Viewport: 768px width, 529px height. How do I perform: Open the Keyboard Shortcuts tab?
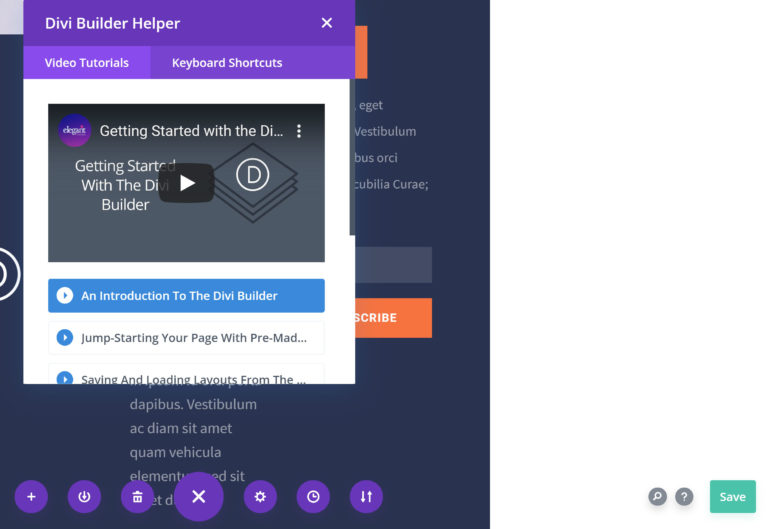click(227, 63)
